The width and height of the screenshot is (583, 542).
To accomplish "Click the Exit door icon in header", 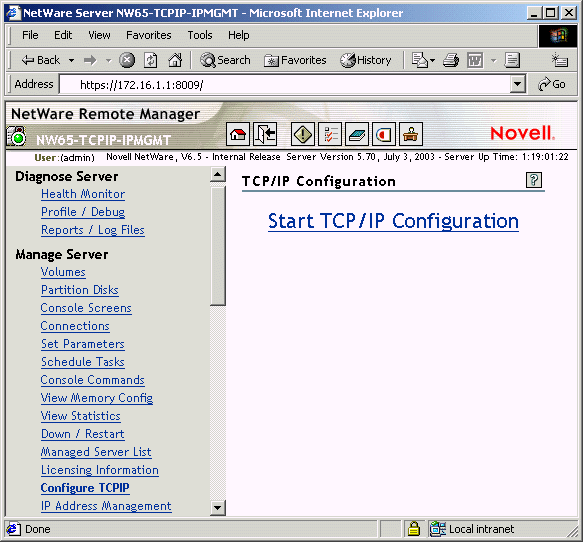I will coord(265,134).
